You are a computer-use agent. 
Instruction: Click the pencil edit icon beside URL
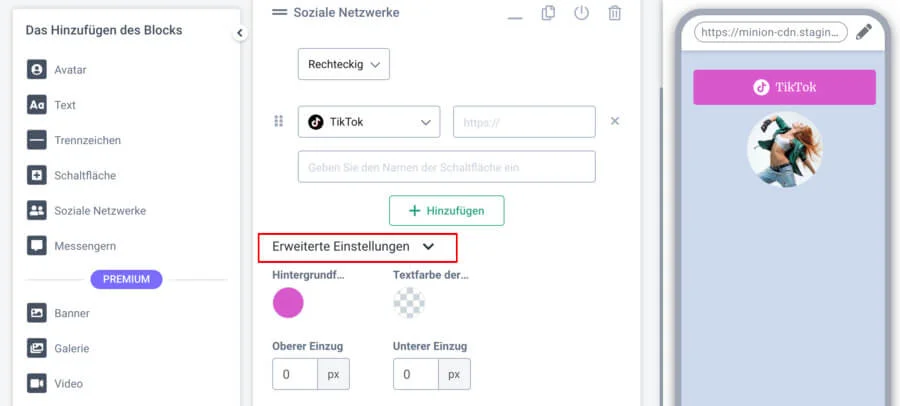[x=864, y=32]
